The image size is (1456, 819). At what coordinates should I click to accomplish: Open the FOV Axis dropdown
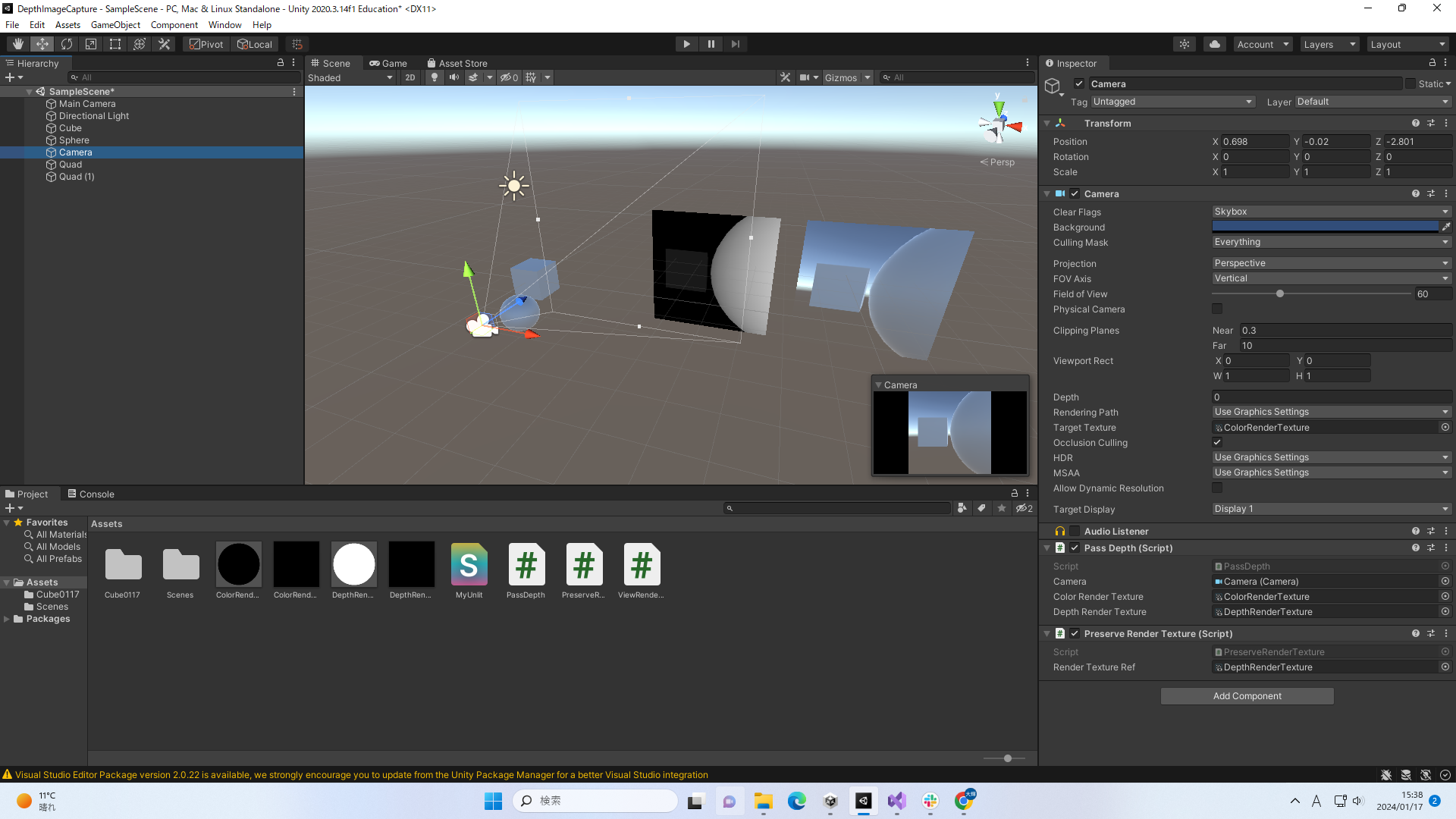click(x=1331, y=278)
